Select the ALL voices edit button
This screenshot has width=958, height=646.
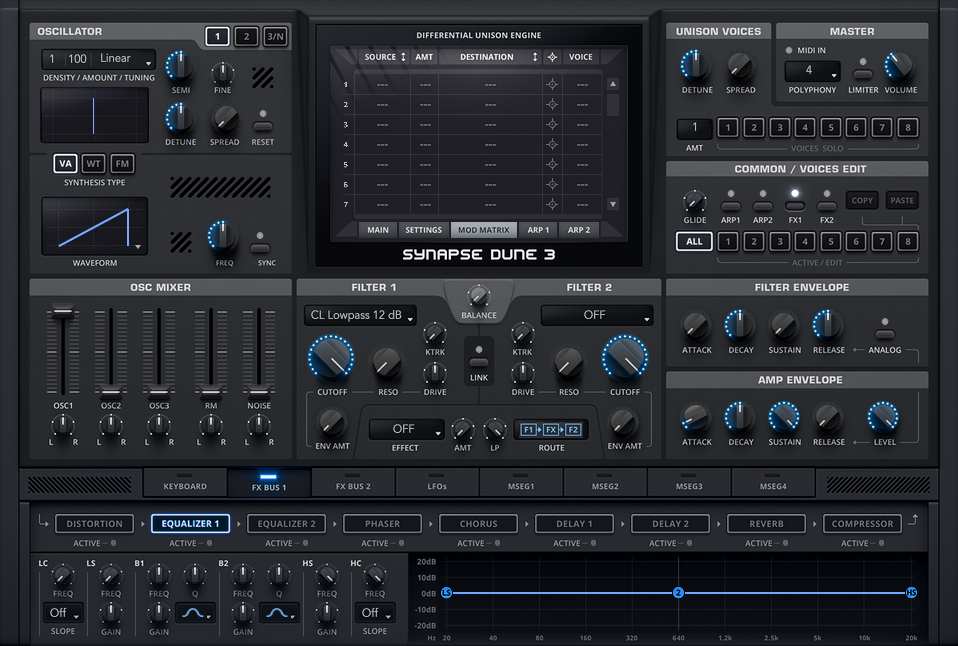694,241
